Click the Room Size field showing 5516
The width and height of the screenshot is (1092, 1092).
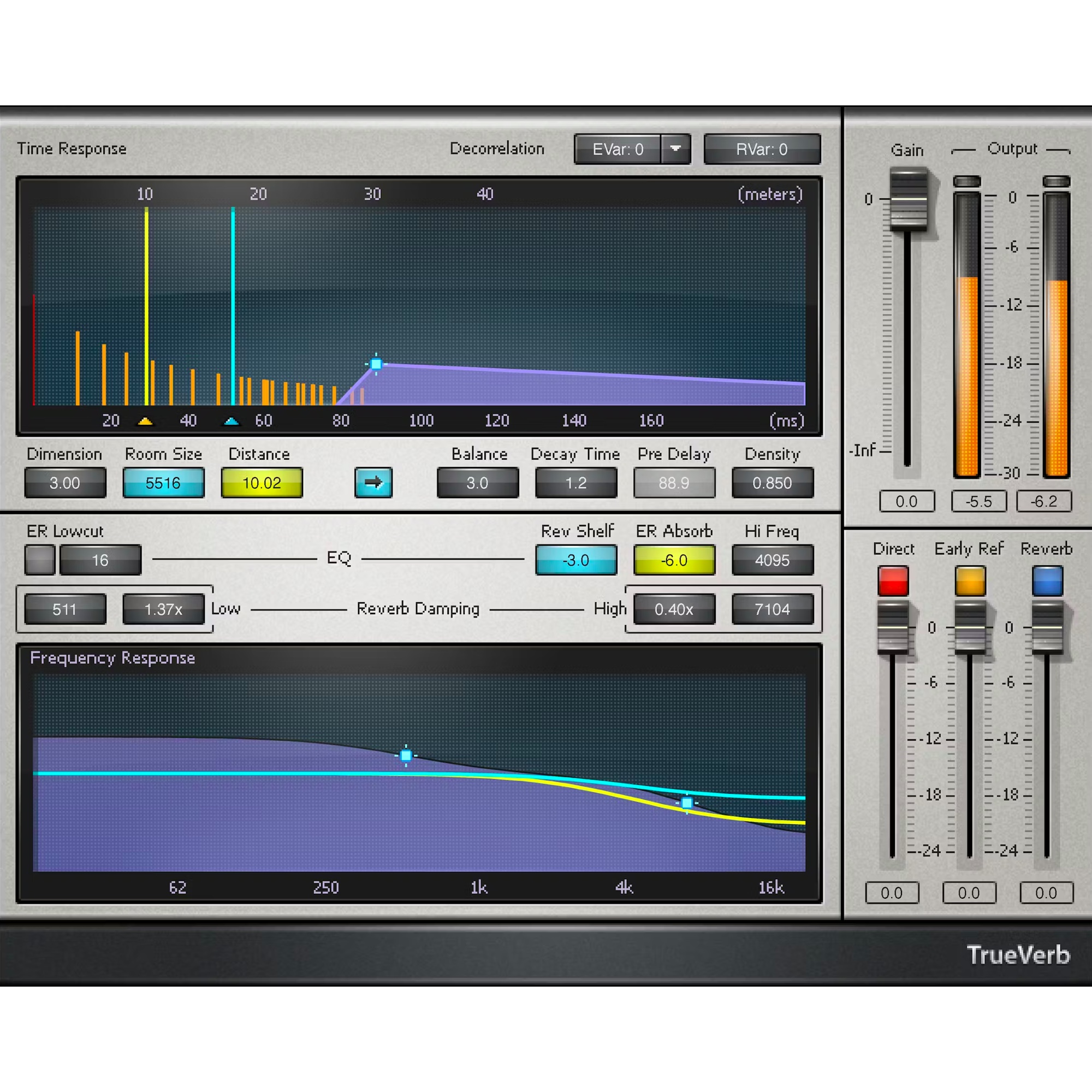point(163,483)
